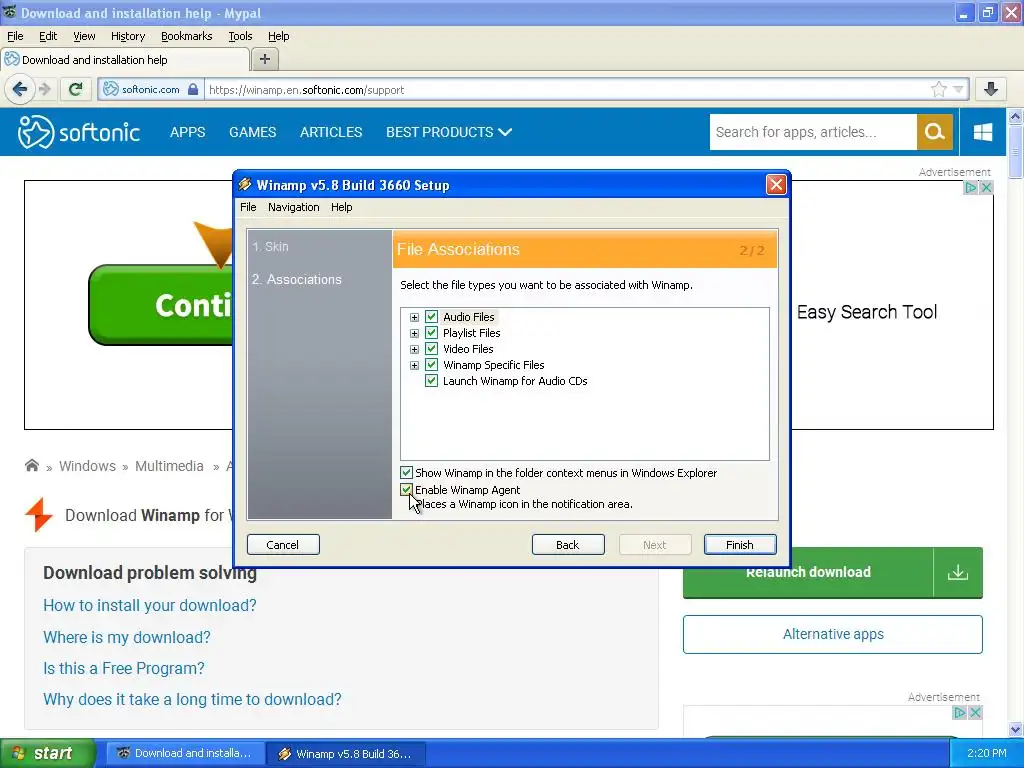The image size is (1024, 768).
Task: Open the browser History menu
Action: pos(128,36)
